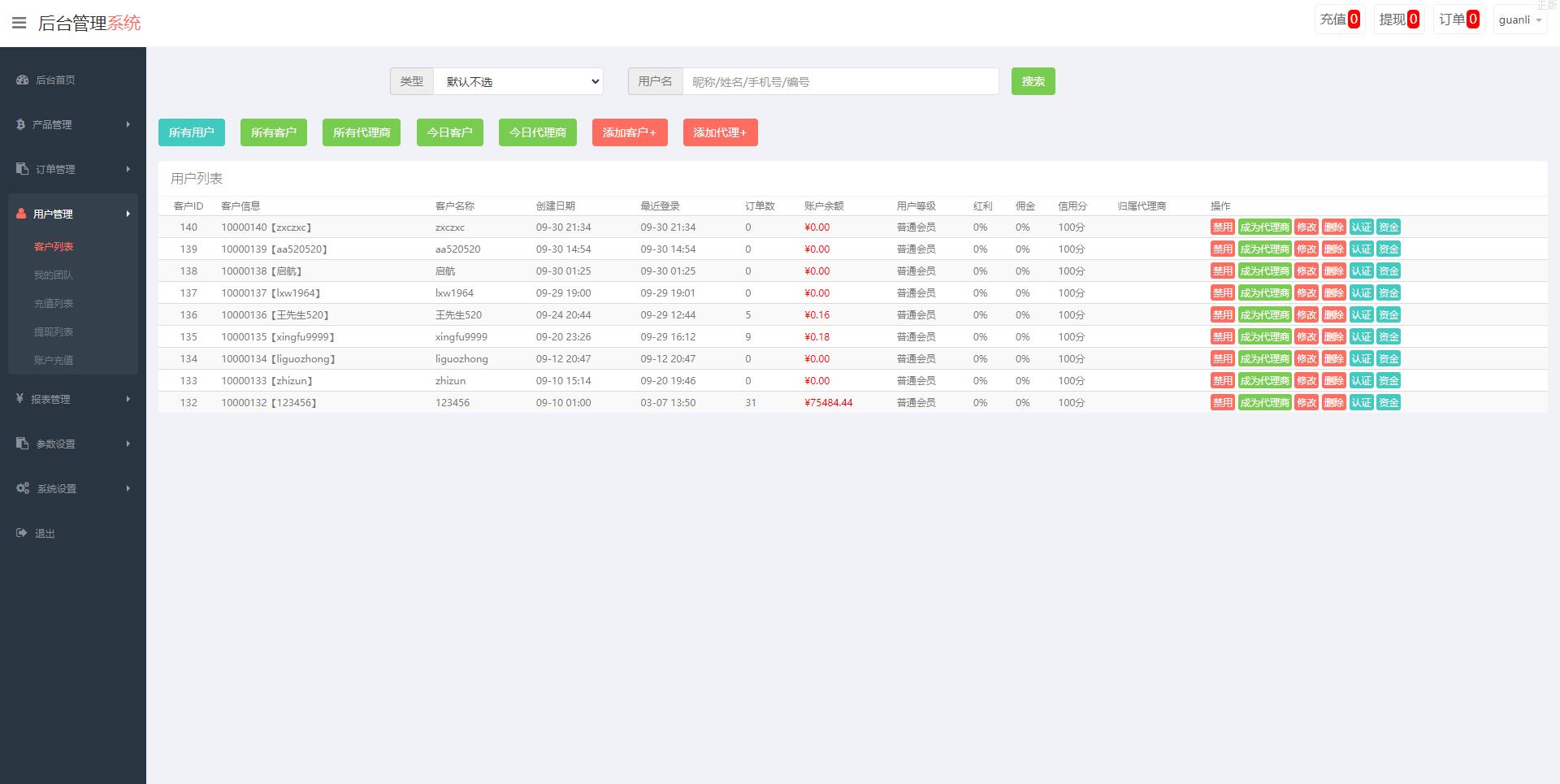Image resolution: width=1560 pixels, height=784 pixels.
Task: Expand the 报表管理 submenu arrow
Action: click(x=128, y=399)
